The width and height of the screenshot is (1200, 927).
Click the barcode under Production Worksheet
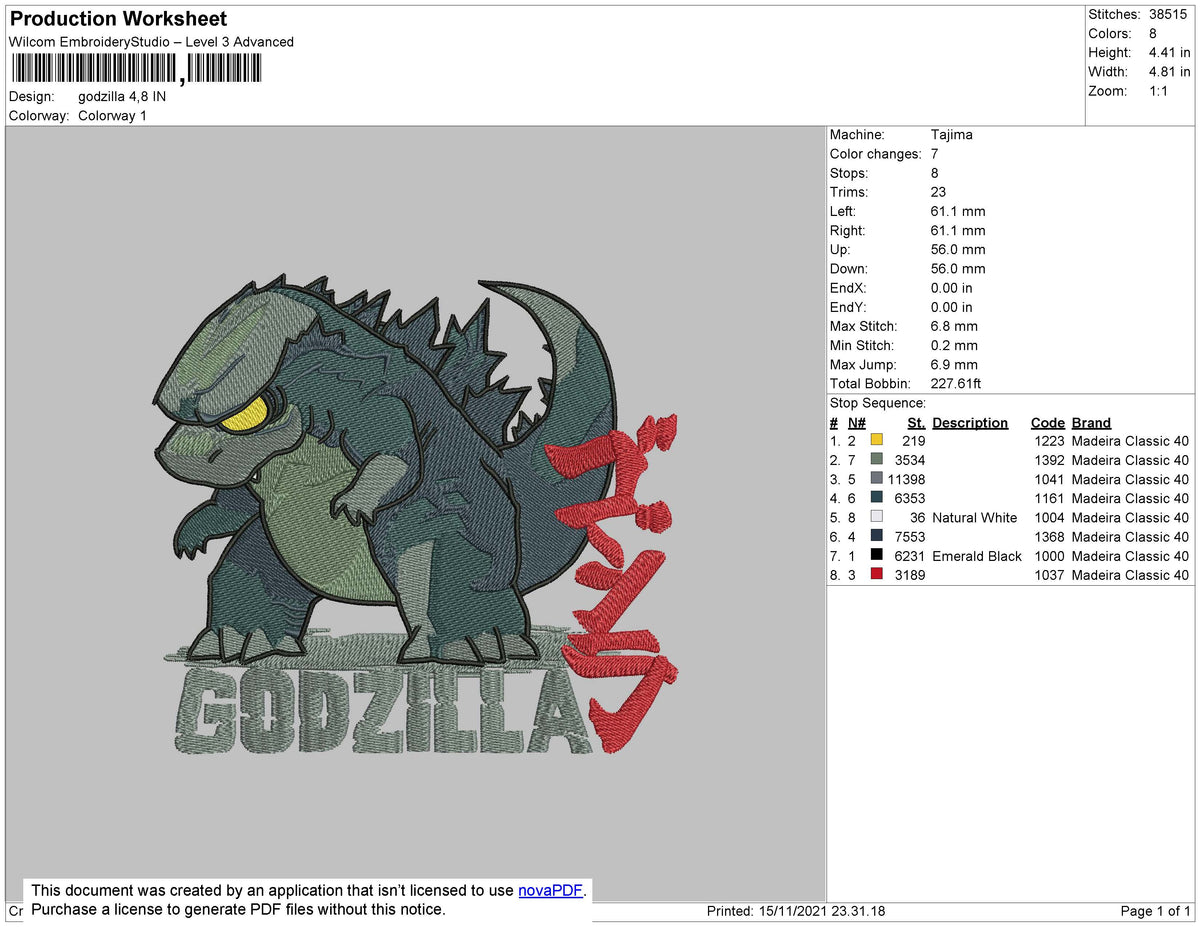point(135,67)
